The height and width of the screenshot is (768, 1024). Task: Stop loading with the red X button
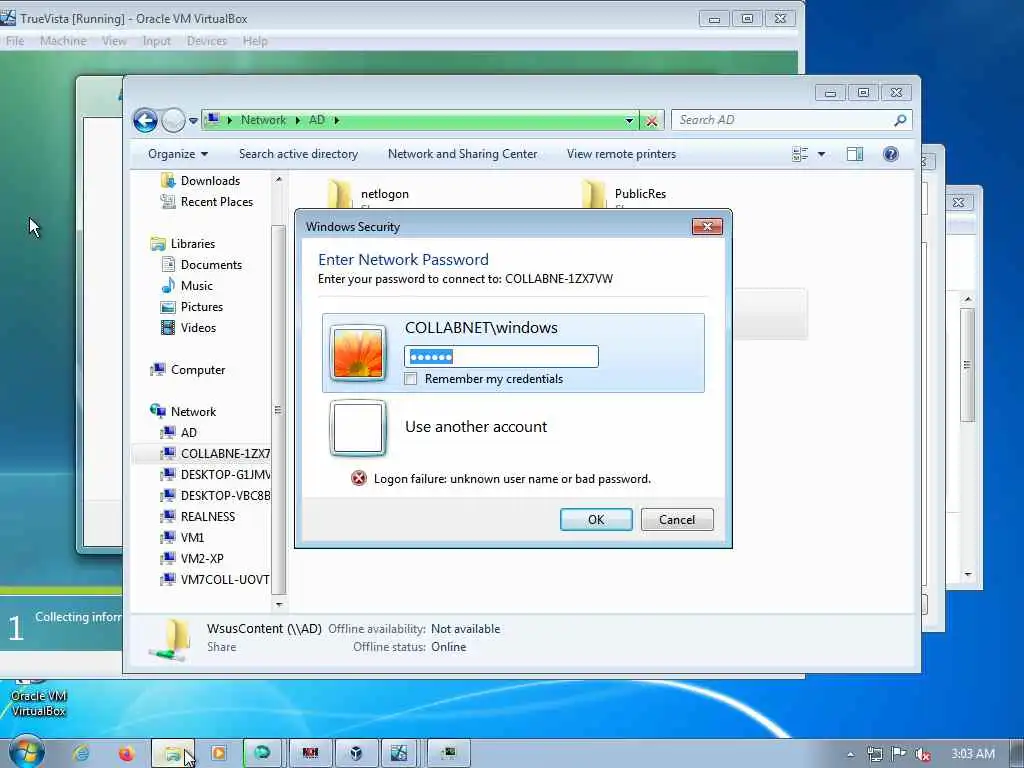click(x=652, y=120)
